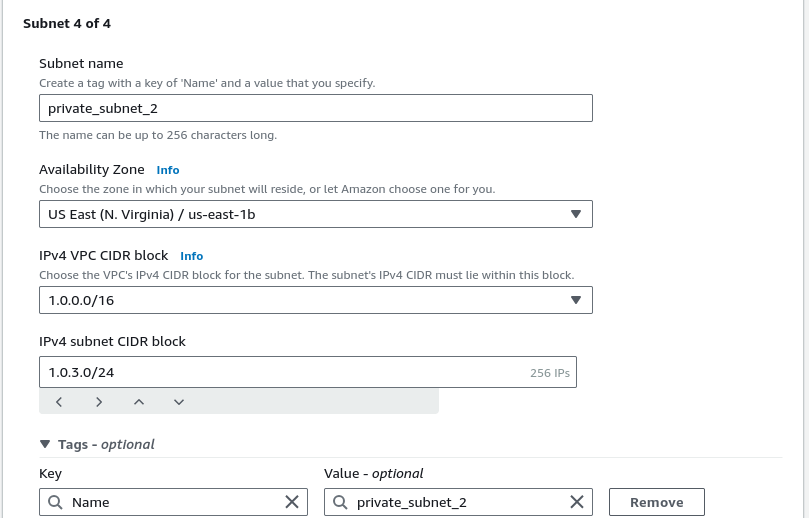
Task: Click the search icon in Value field
Action: (340, 502)
